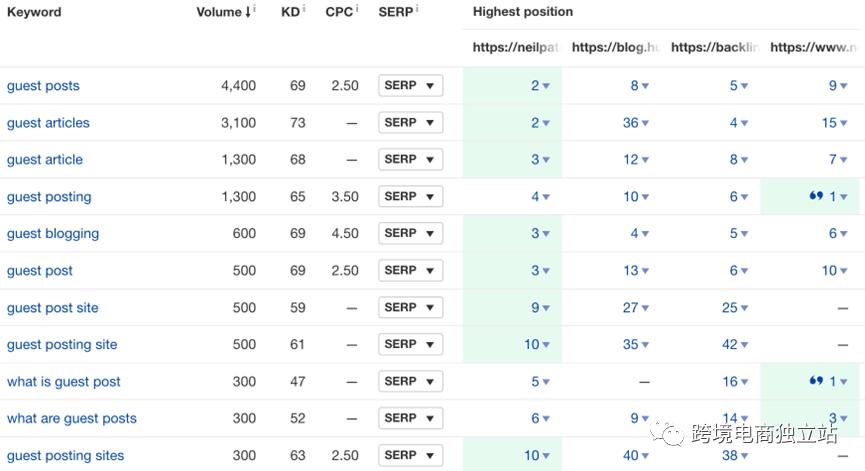Click the guest post site keyword link
The height and width of the screenshot is (471, 865).
click(x=53, y=308)
